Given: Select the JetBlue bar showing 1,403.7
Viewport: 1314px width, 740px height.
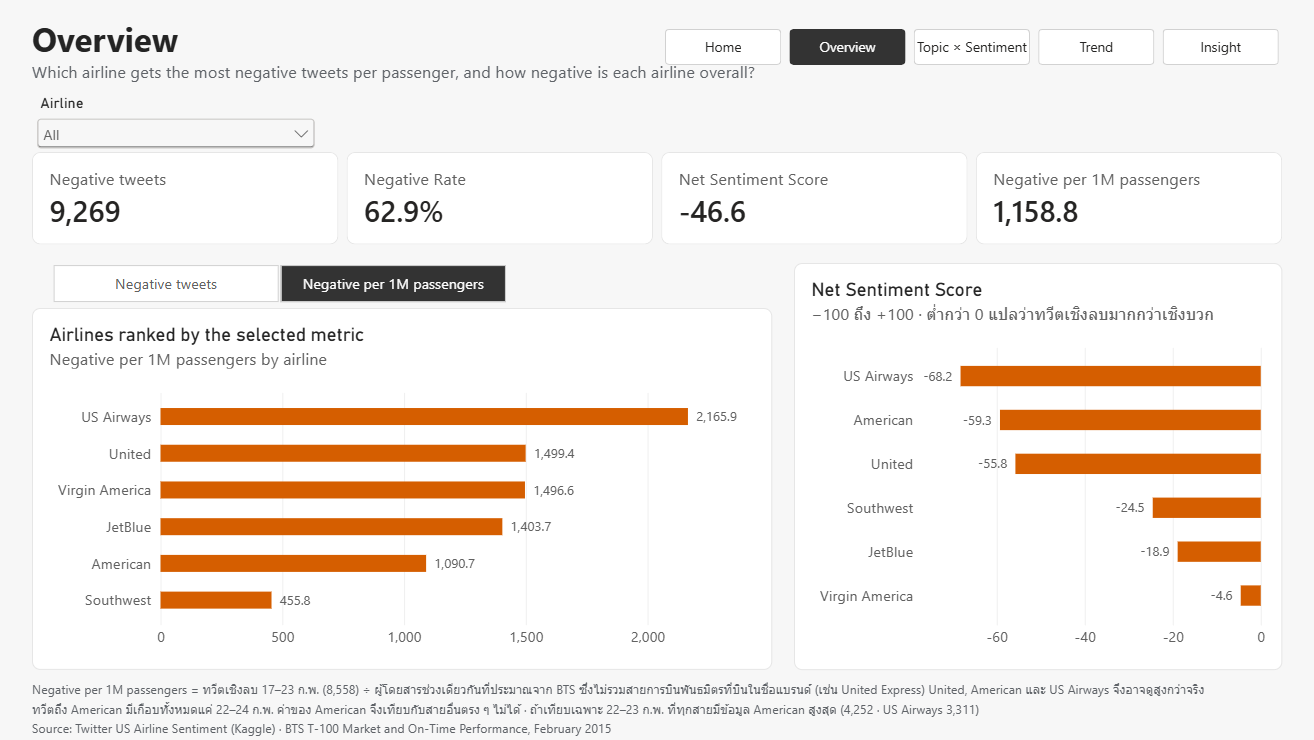Looking at the screenshot, I should 331,527.
